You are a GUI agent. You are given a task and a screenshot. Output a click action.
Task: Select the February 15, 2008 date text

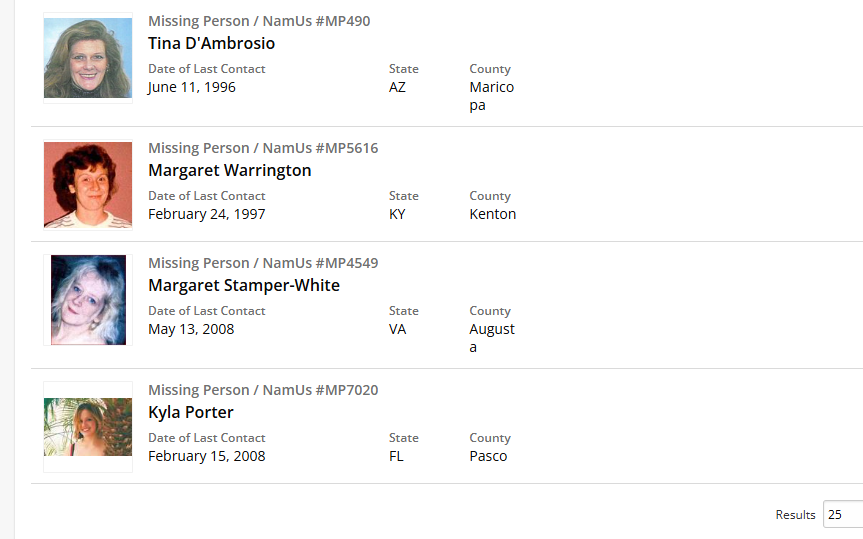tap(207, 456)
